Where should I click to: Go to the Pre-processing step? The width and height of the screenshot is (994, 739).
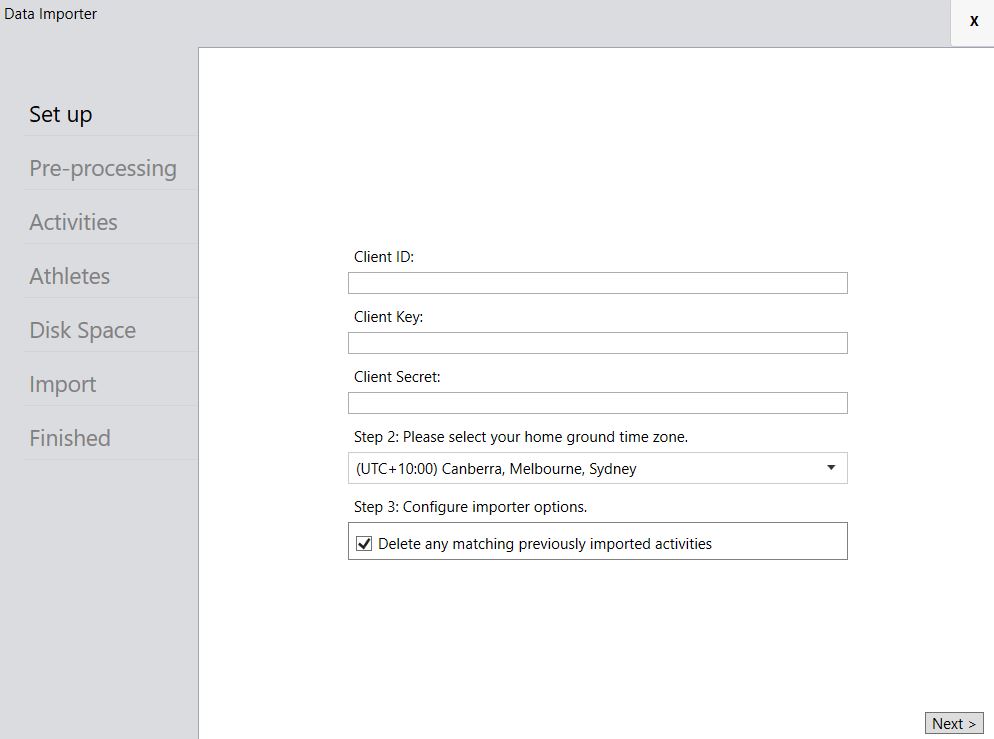pyautogui.click(x=103, y=169)
